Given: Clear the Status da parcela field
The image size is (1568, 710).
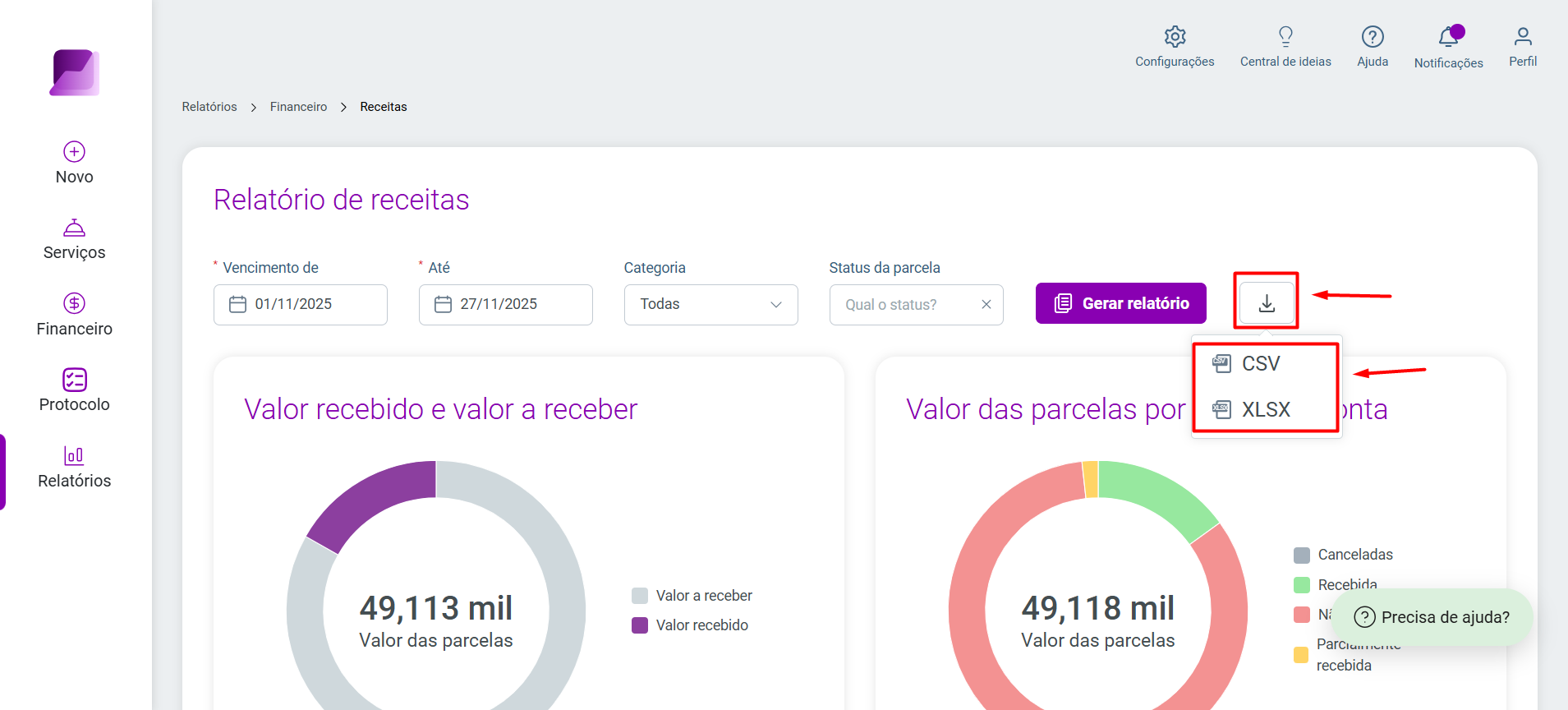Looking at the screenshot, I should point(986,304).
